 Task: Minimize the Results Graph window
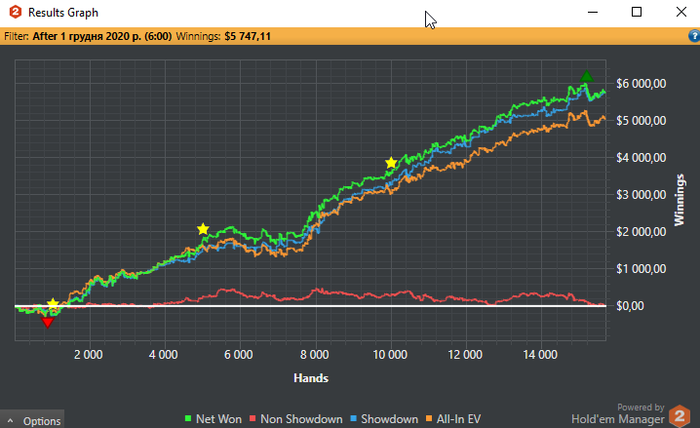click(593, 12)
